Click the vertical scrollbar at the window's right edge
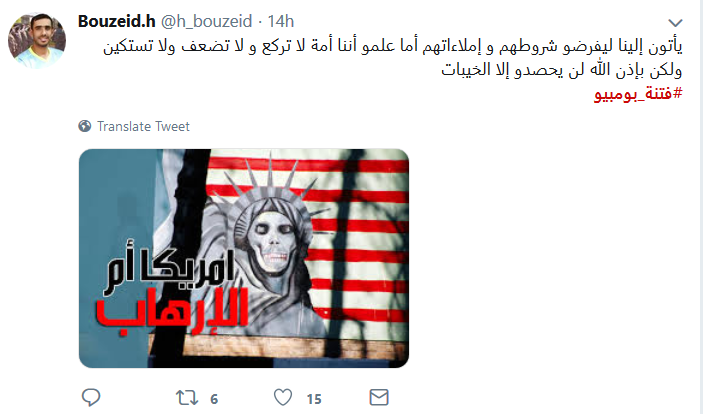The image size is (703, 414). (x=700, y=207)
